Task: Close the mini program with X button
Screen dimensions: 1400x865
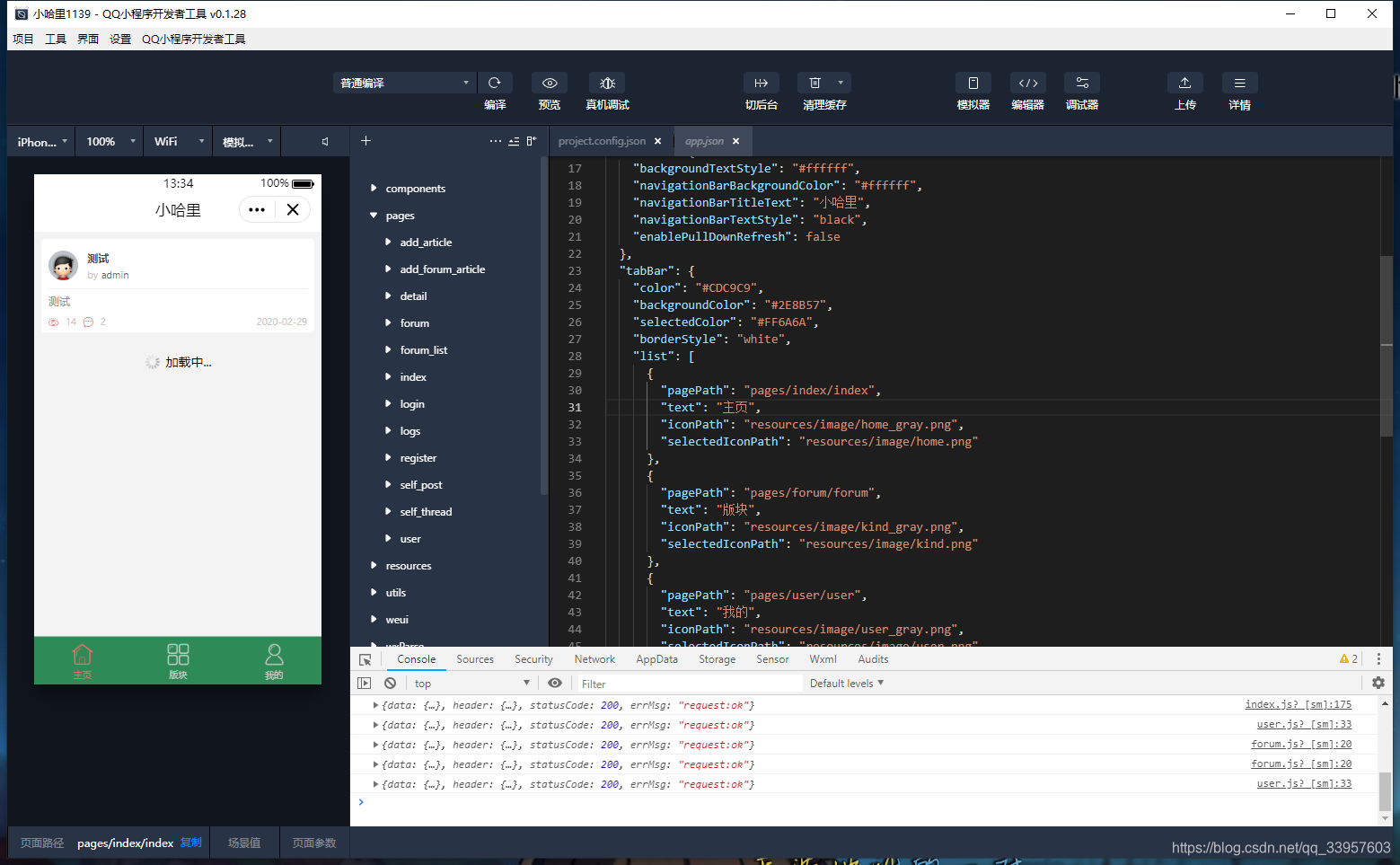Action: (293, 210)
